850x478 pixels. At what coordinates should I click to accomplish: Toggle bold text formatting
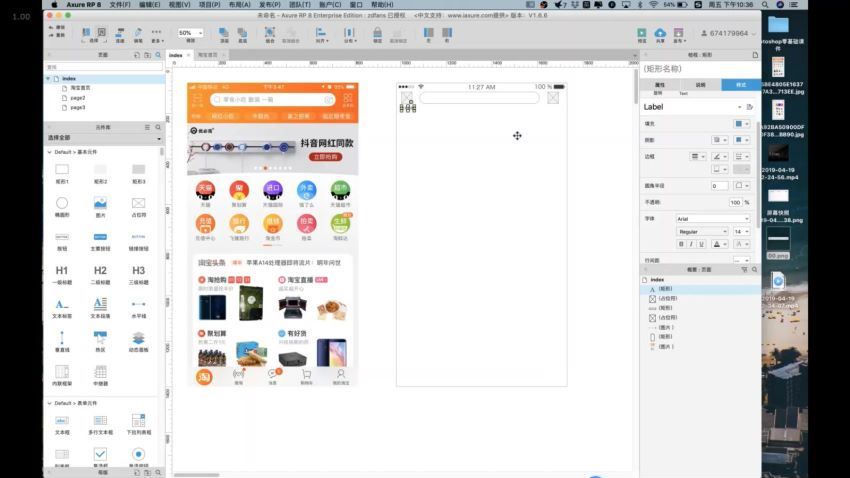pos(681,244)
